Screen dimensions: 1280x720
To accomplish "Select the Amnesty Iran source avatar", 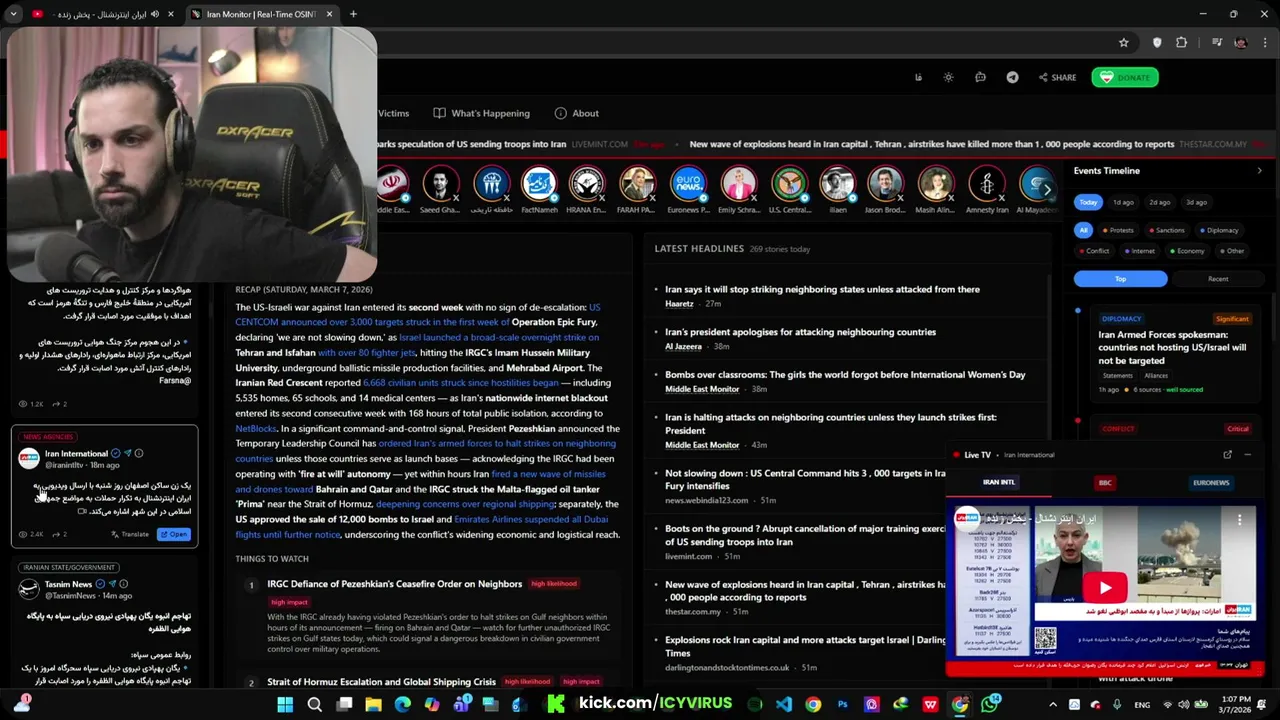I will click(x=987, y=184).
